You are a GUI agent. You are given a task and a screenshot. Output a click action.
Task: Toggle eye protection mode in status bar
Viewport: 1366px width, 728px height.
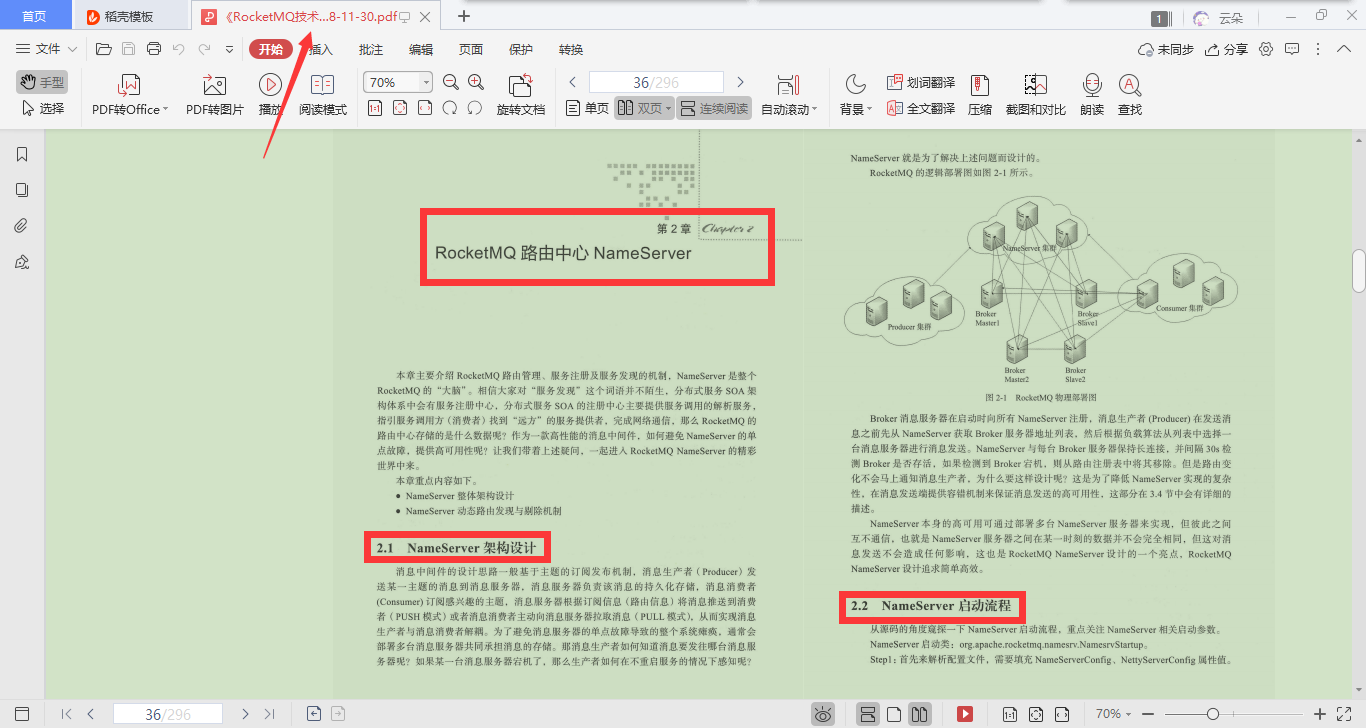[823, 714]
